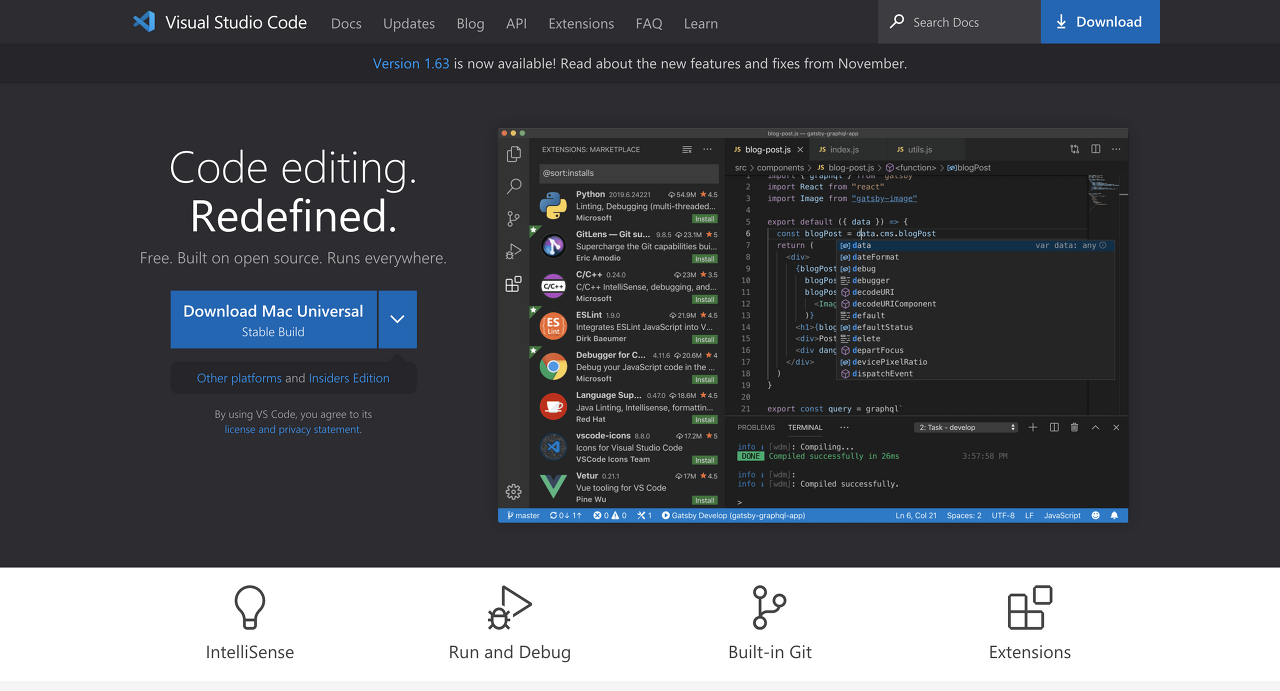Image resolution: width=1280 pixels, height=691 pixels.
Task: Click the Python extension logo
Action: [x=553, y=205]
